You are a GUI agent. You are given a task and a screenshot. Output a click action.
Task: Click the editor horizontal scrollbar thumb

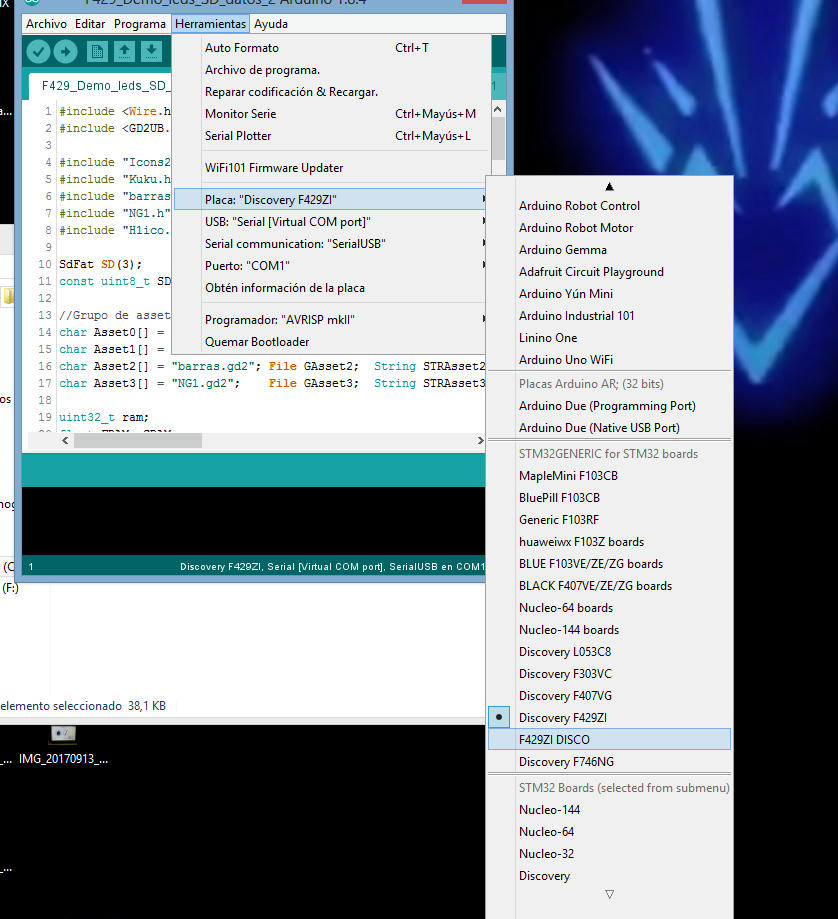[138, 440]
